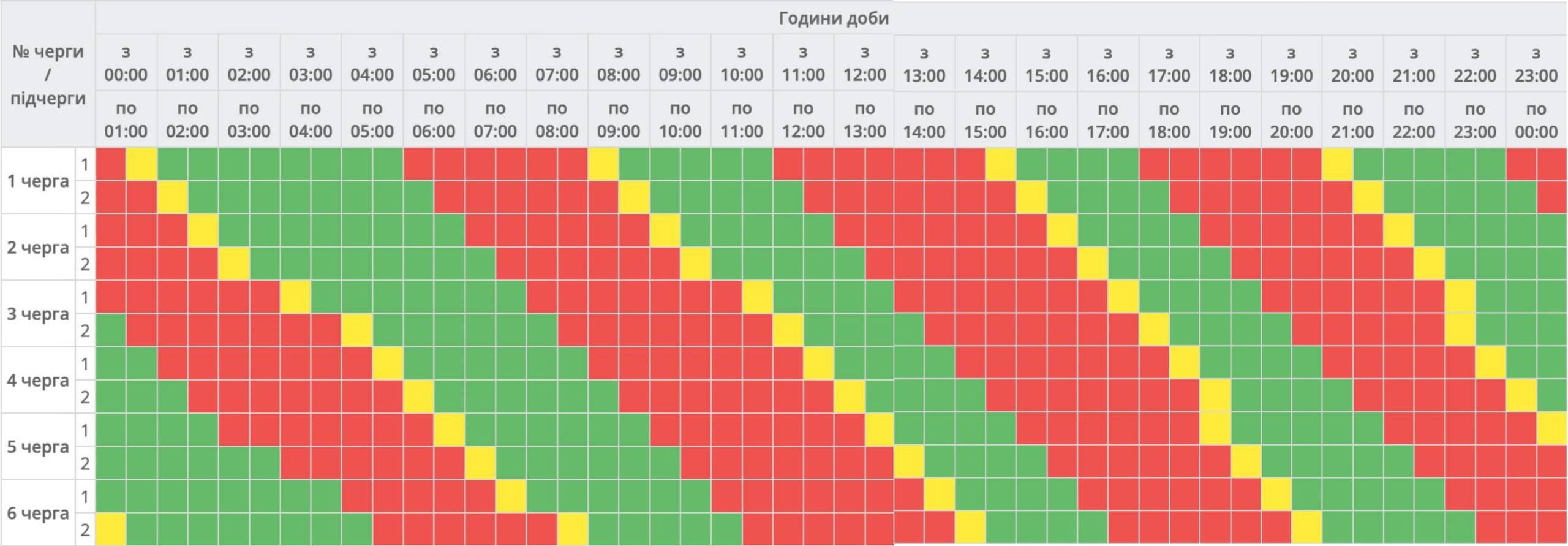The width and height of the screenshot is (1568, 546).
Task: Select the "2 черга" row label
Action: 38,248
